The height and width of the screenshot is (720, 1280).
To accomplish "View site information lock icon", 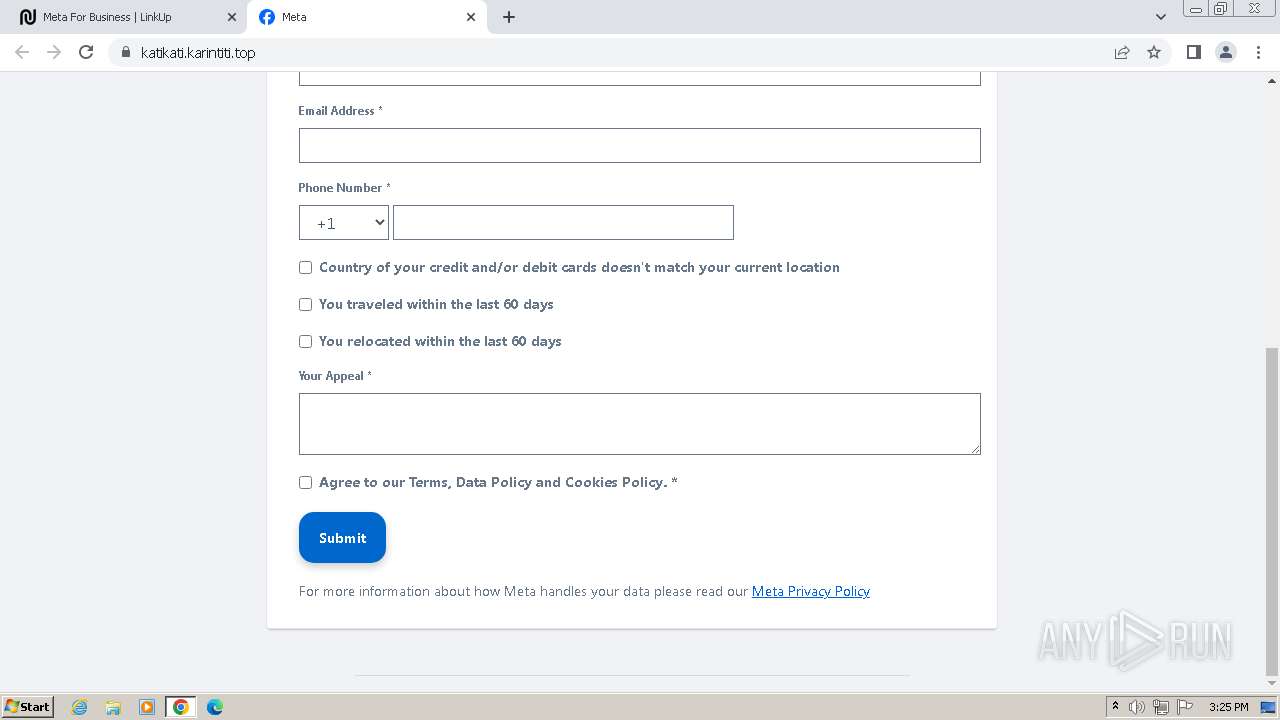I will coord(125,52).
